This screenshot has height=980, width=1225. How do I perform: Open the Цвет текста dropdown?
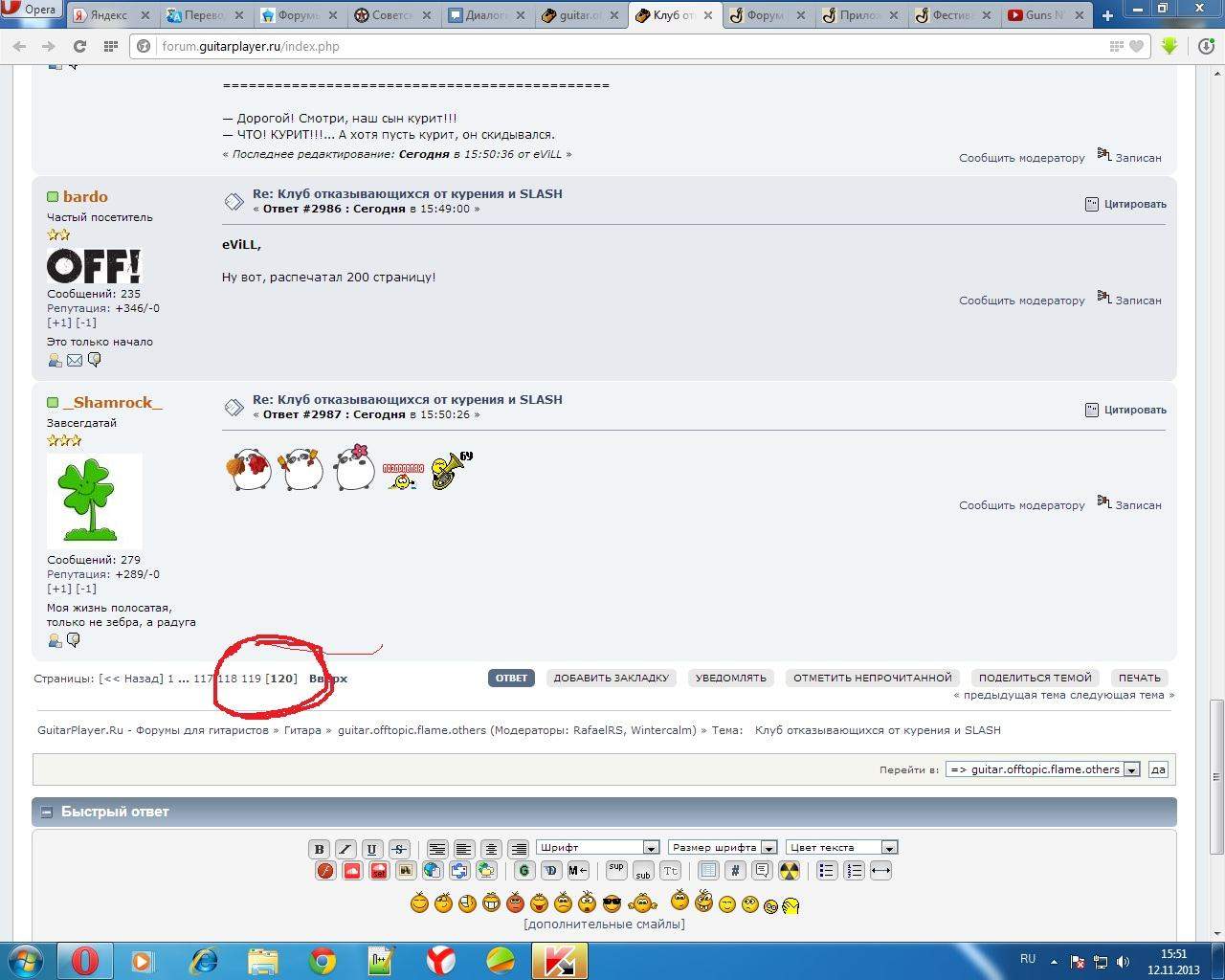[841, 848]
